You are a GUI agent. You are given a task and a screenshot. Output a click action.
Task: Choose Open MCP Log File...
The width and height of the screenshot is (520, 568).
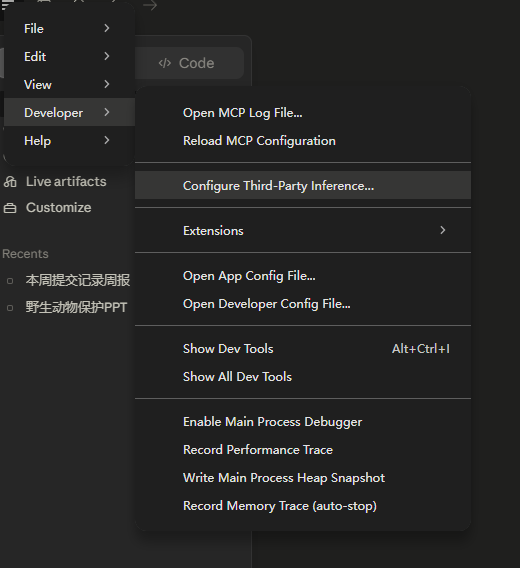303,113
